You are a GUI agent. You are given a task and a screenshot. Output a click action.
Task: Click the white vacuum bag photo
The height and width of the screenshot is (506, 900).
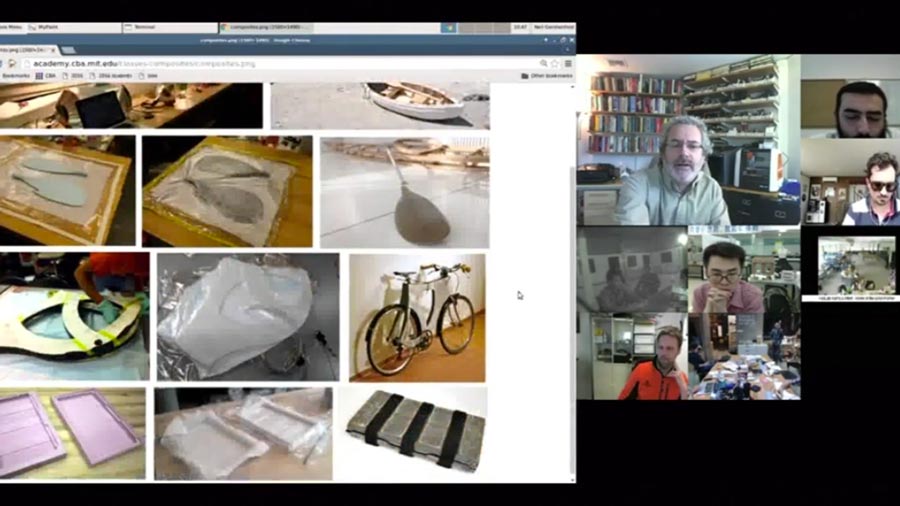248,317
